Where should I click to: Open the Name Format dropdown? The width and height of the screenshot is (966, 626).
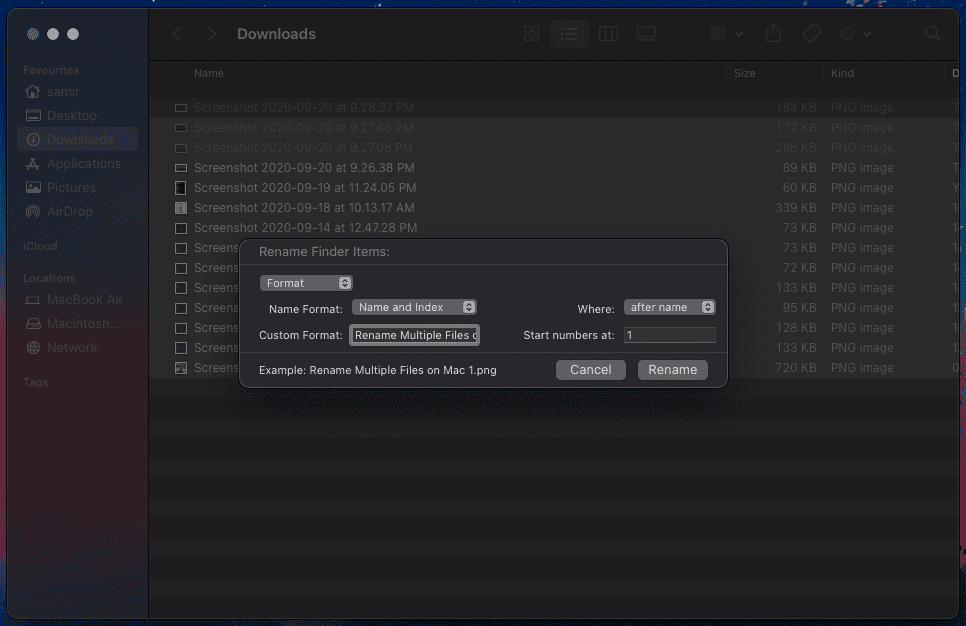(414, 307)
